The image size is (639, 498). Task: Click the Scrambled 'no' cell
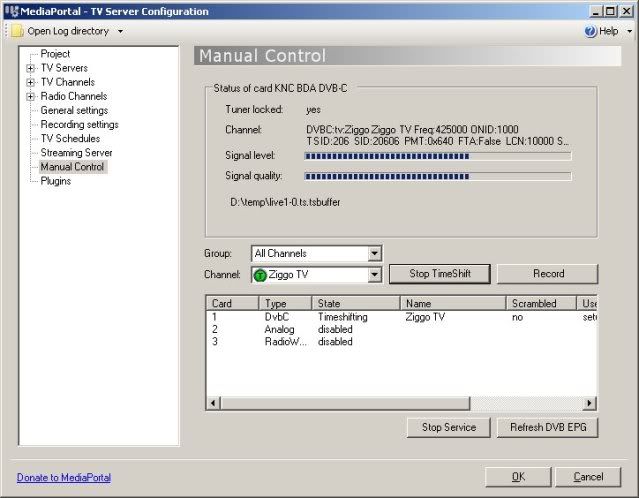[x=518, y=317]
